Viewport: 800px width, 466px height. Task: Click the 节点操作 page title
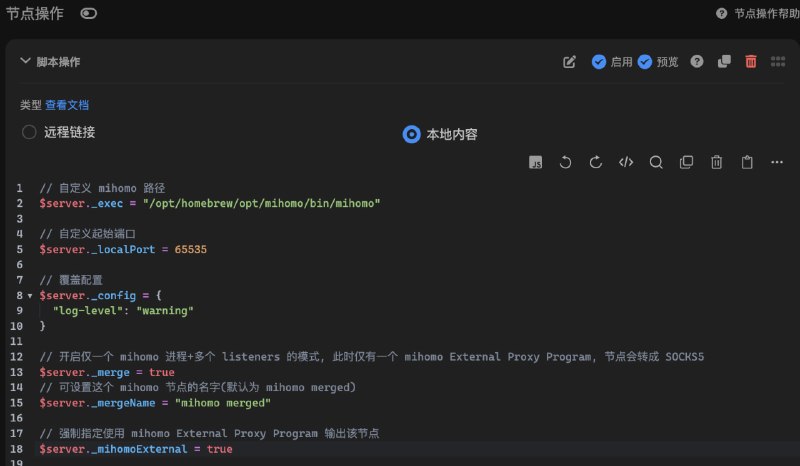point(35,14)
